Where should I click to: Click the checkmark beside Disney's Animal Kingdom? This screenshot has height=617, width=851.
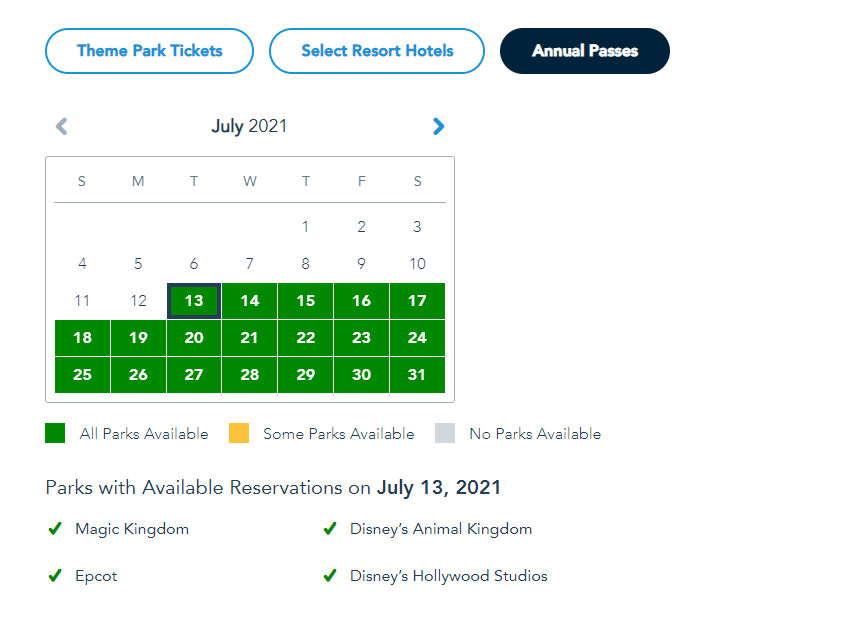(330, 529)
